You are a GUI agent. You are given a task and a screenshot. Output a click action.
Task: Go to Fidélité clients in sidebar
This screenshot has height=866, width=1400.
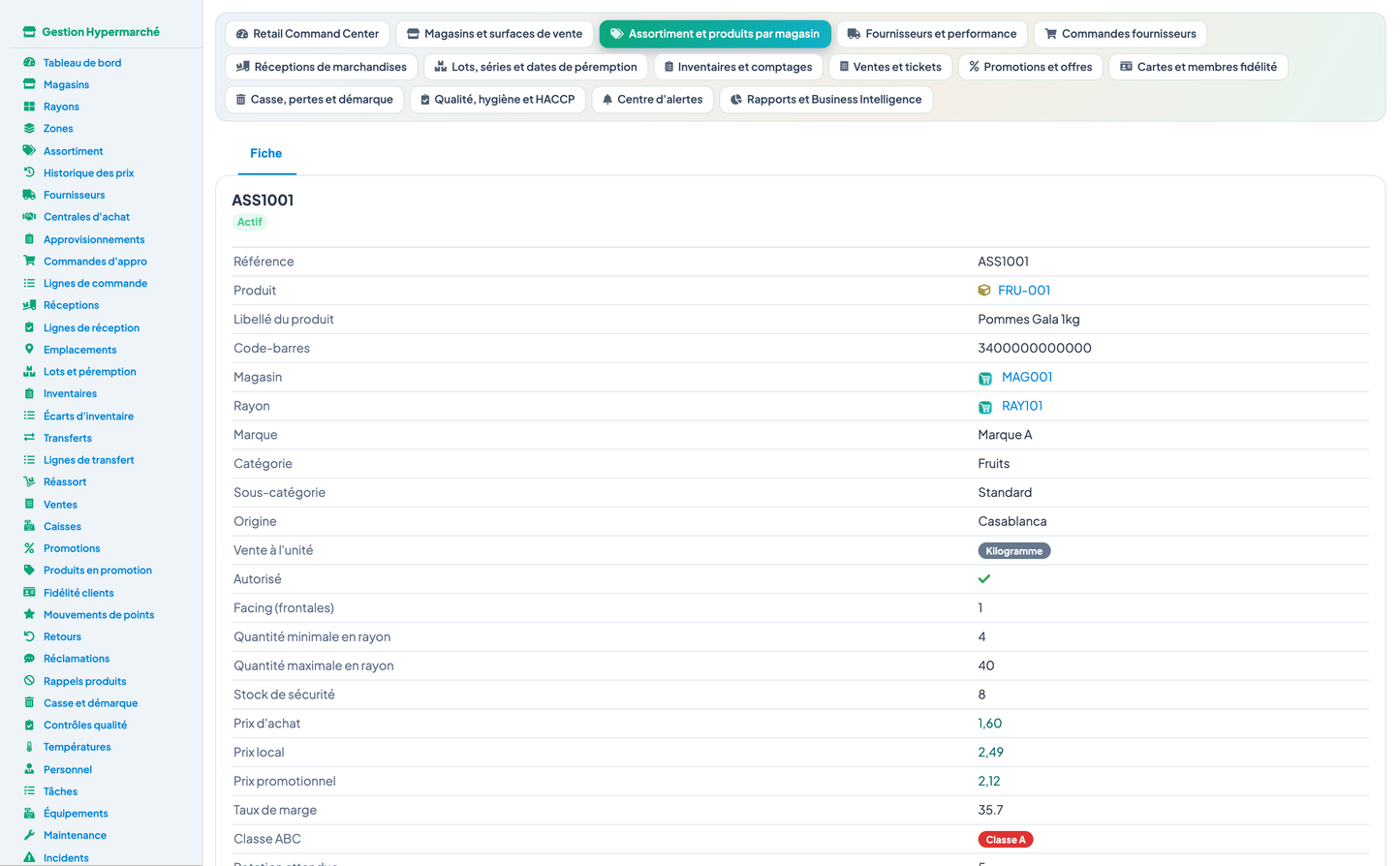coord(78,593)
